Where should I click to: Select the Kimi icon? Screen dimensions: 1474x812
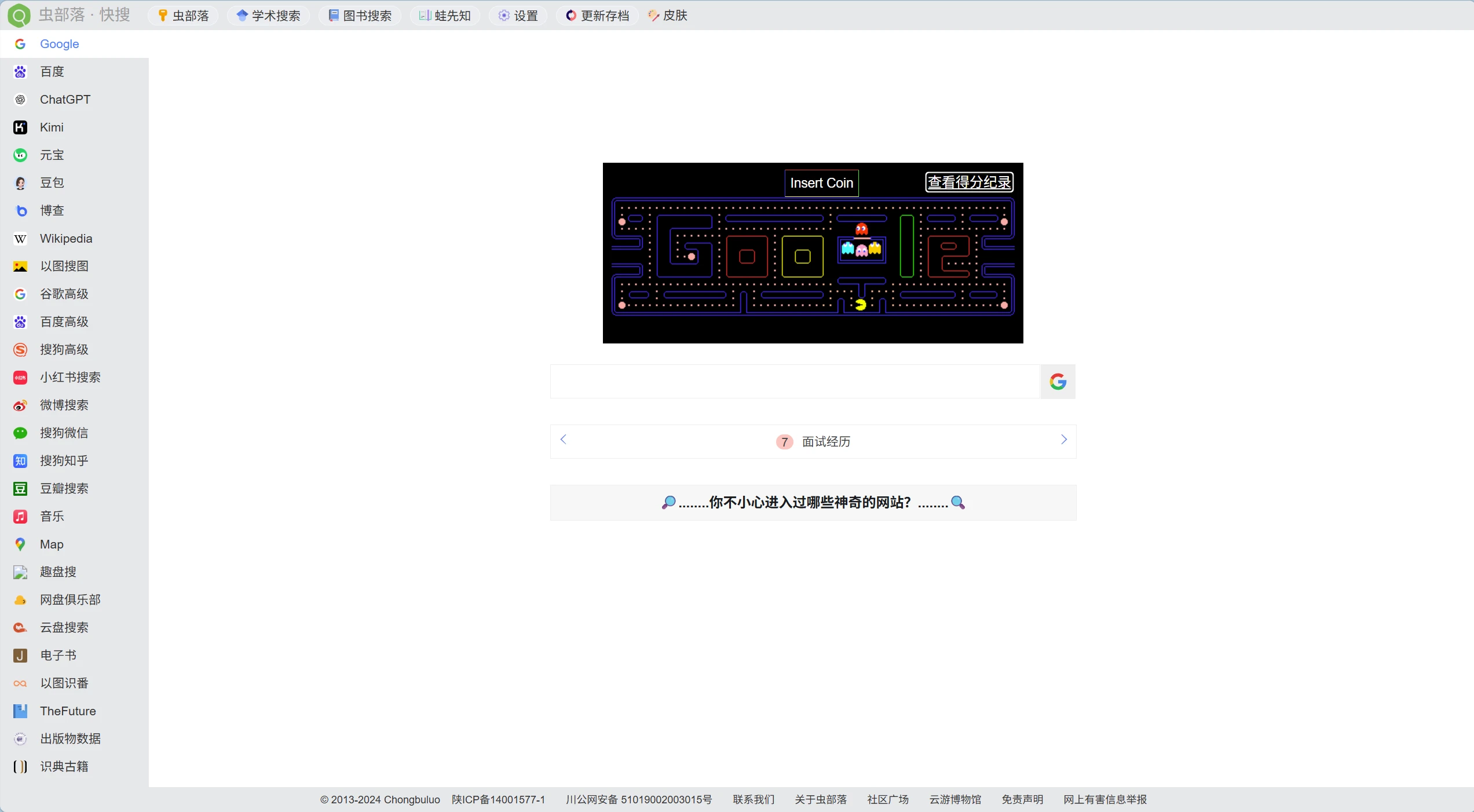20,127
